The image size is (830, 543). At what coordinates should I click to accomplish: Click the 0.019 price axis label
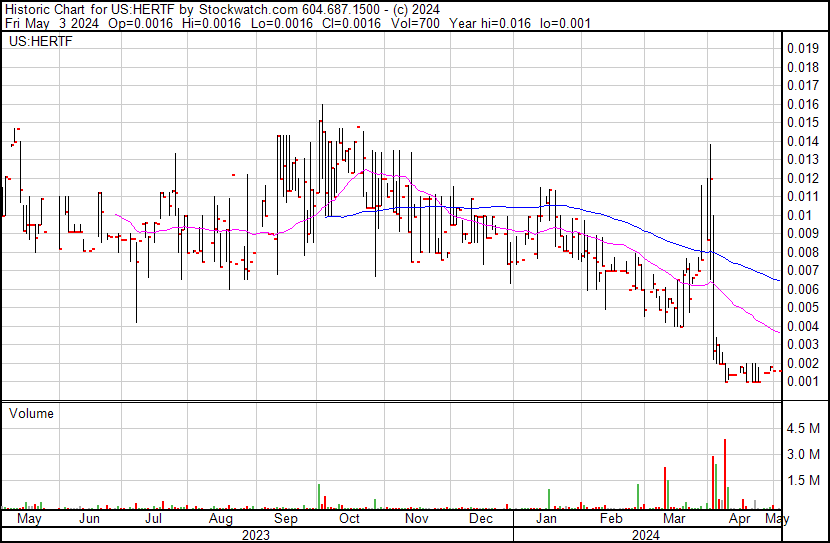pyautogui.click(x=803, y=49)
